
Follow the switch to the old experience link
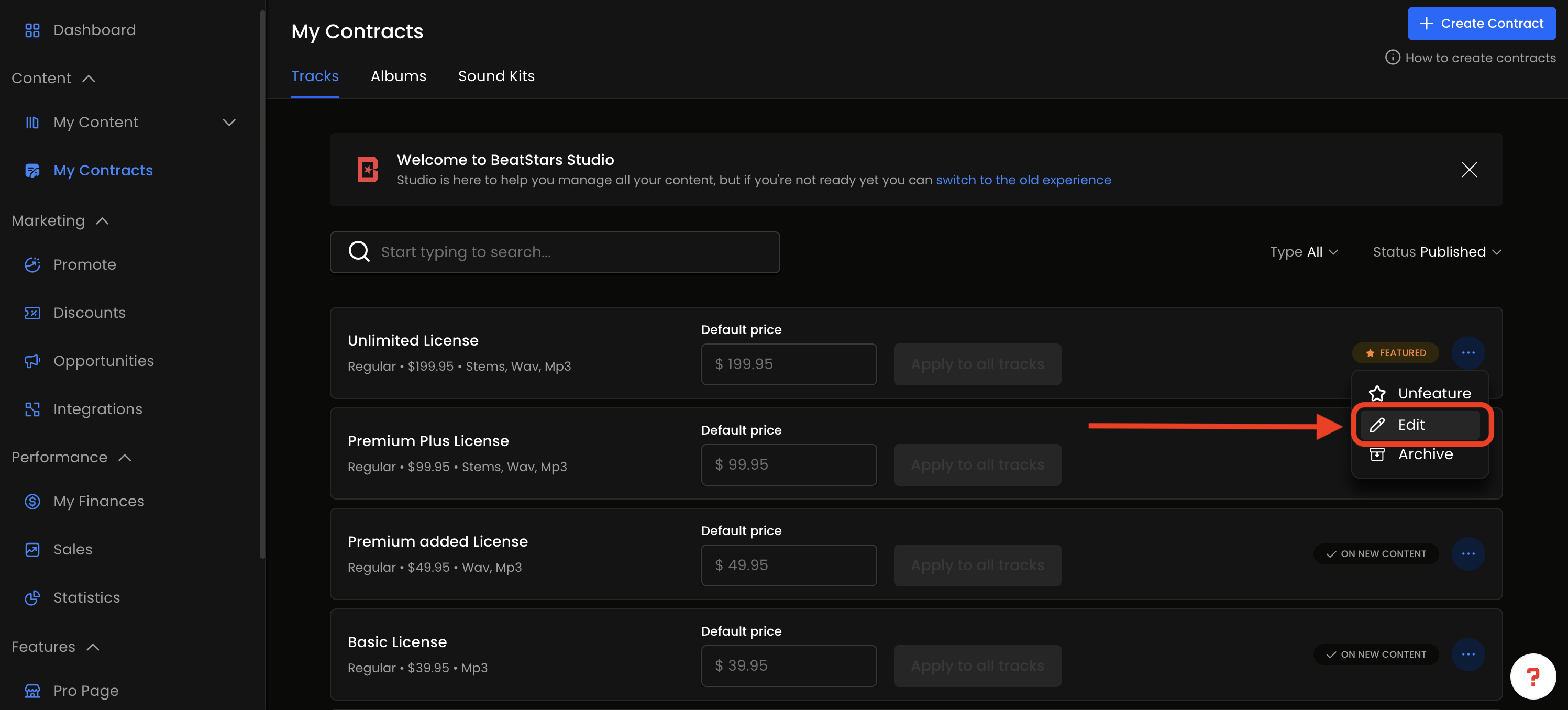pos(1023,180)
